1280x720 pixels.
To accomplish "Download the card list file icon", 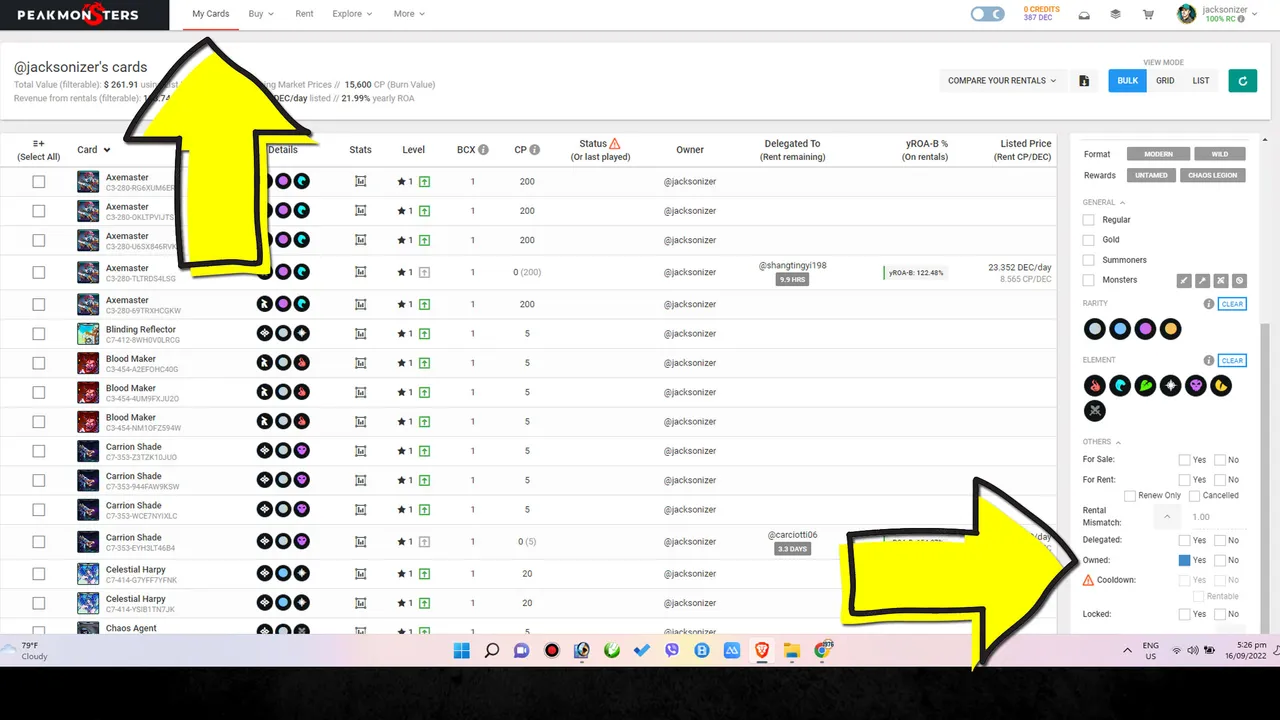I will click(1084, 81).
